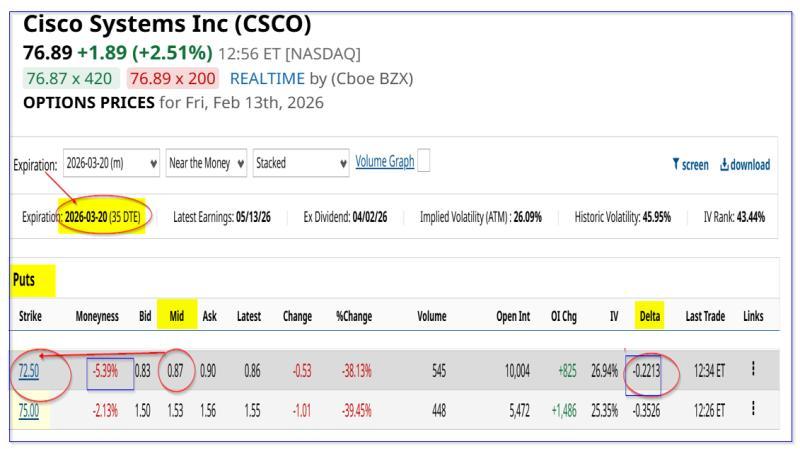Sort by Volume column header
800x449 pixels.
click(431, 316)
